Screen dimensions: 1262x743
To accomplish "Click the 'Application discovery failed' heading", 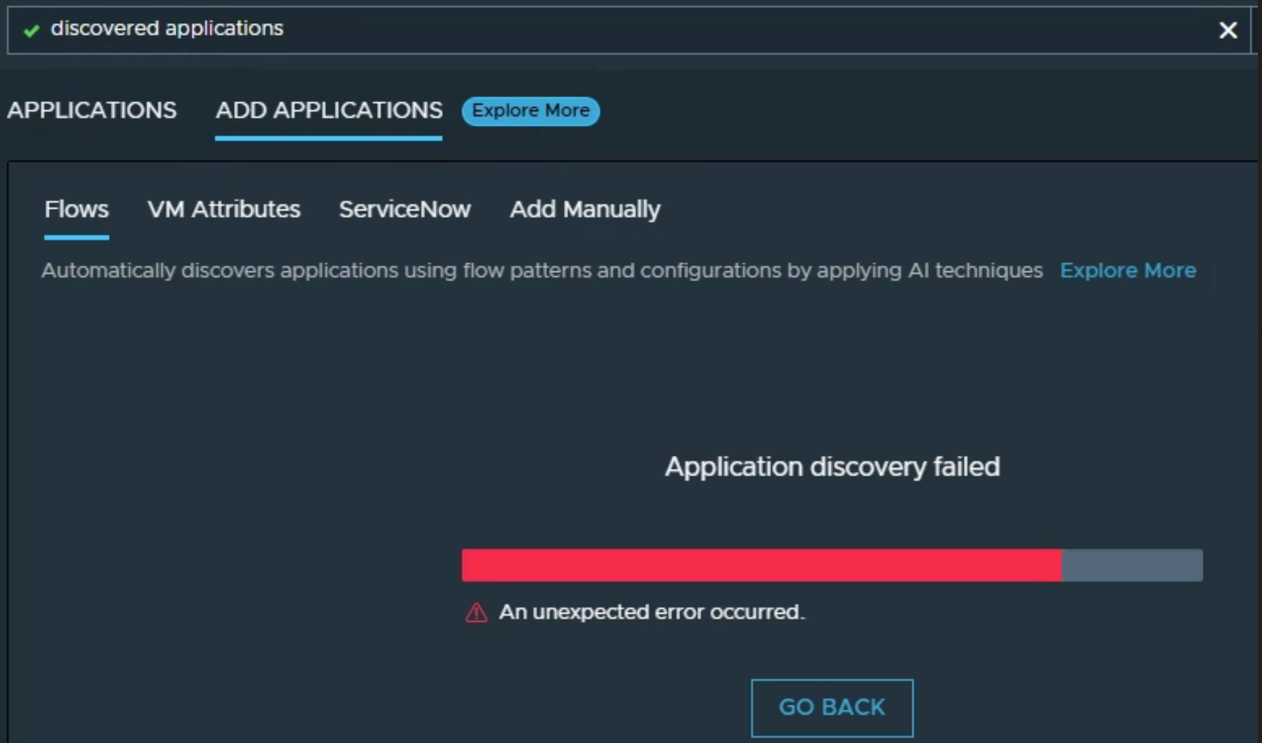I will point(832,467).
